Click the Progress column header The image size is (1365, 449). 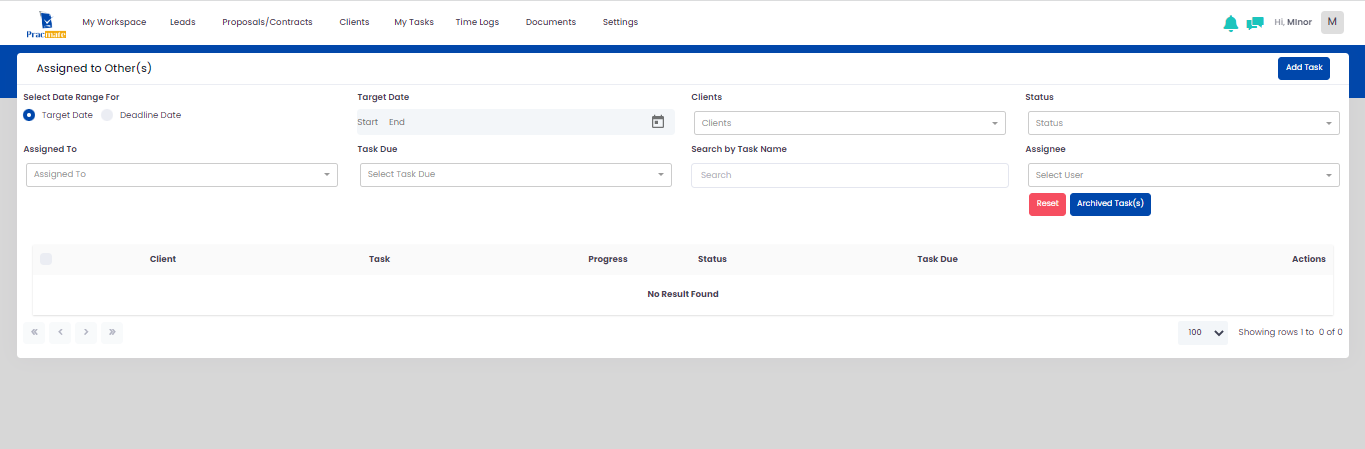click(x=608, y=259)
